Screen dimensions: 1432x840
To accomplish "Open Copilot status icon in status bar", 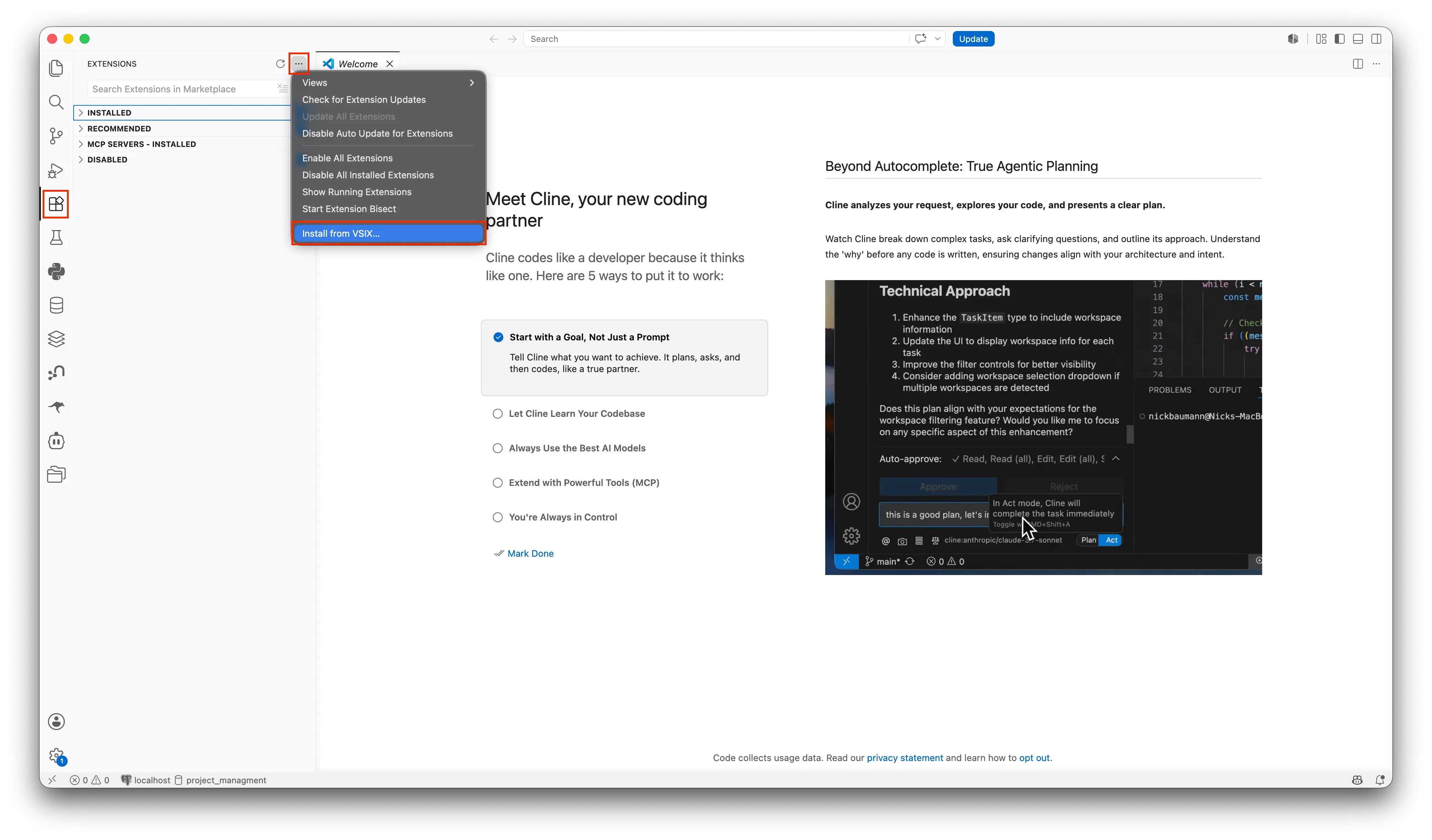I will pos(1357,780).
